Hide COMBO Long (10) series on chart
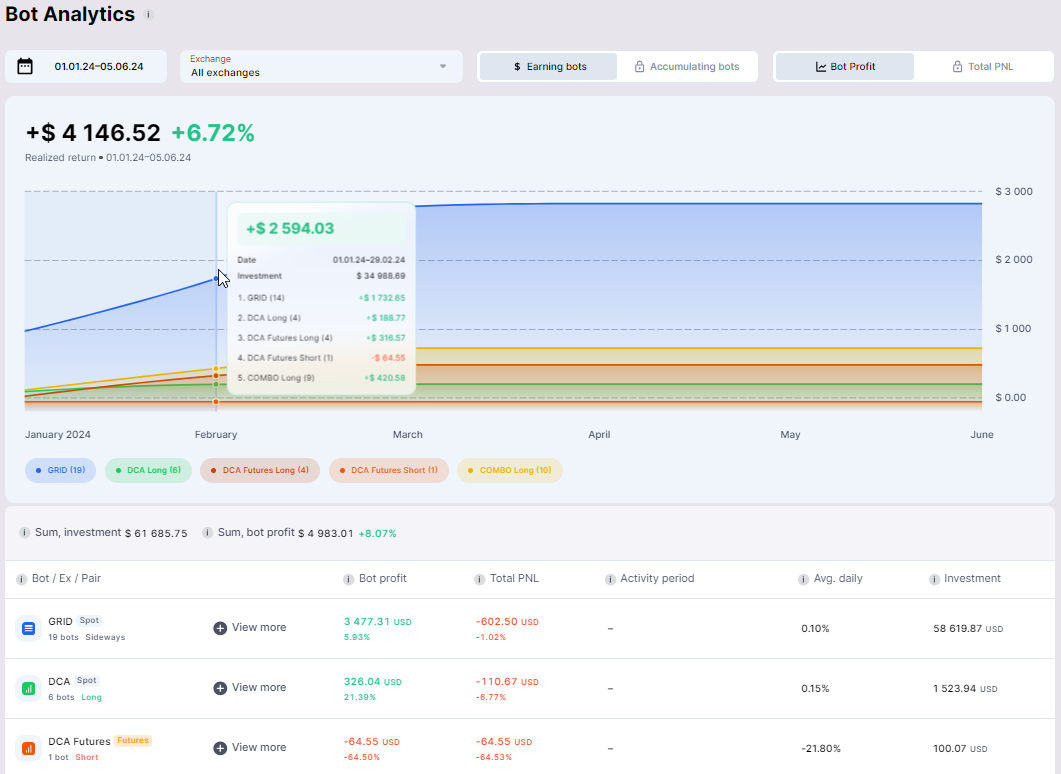Screen dimensions: 1061x774 coord(509,470)
